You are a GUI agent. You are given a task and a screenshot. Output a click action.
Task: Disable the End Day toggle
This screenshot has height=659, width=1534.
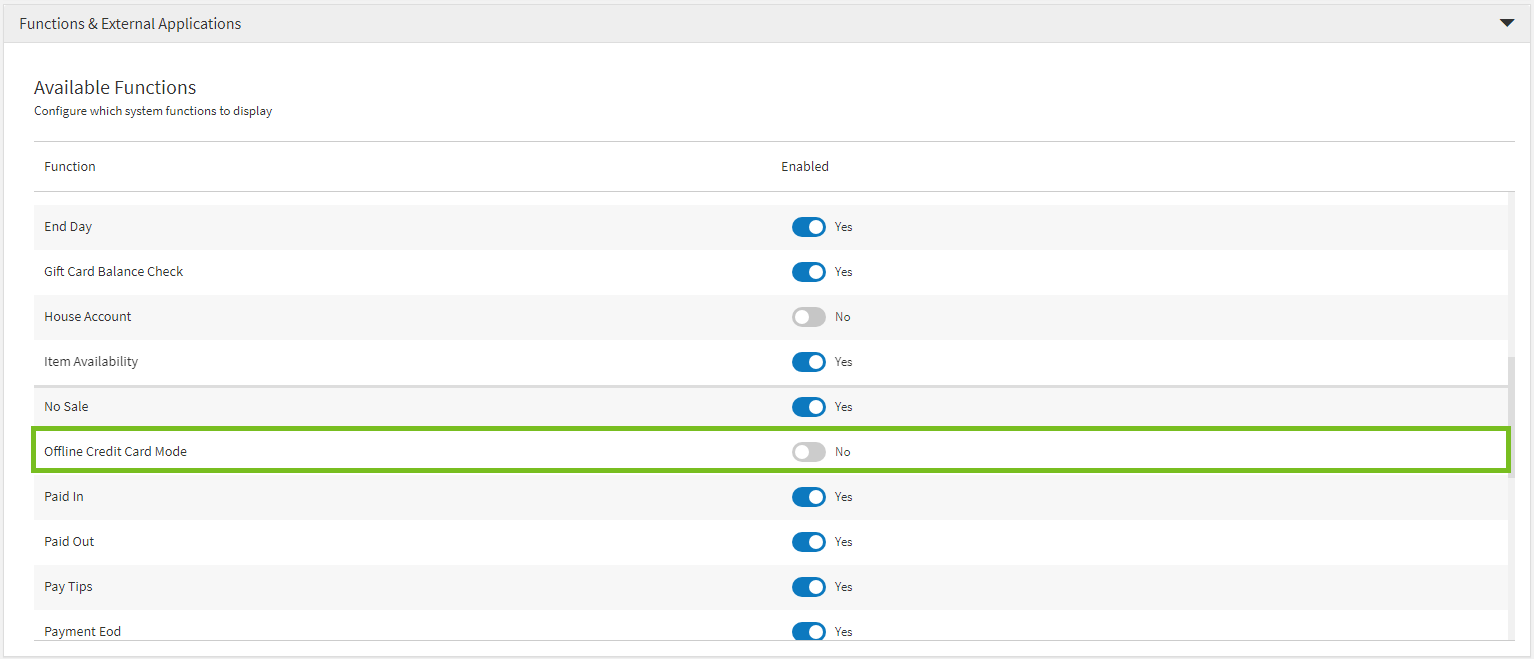click(808, 227)
